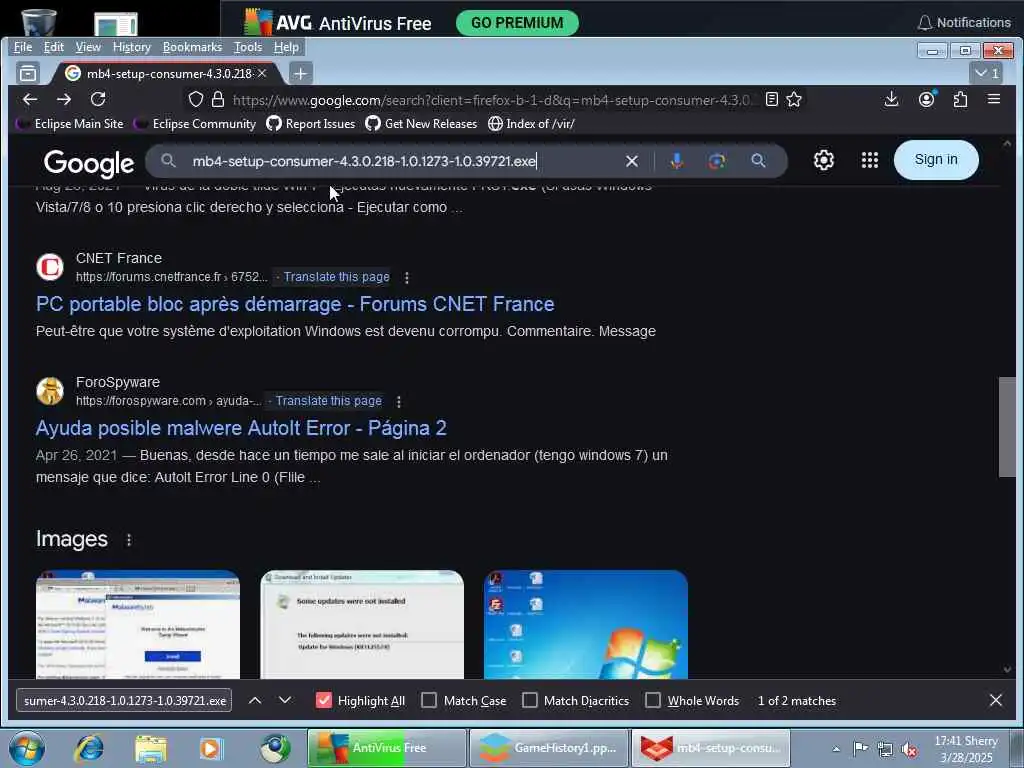Open the Windows 7 desktop image thumbnail

tap(586, 625)
